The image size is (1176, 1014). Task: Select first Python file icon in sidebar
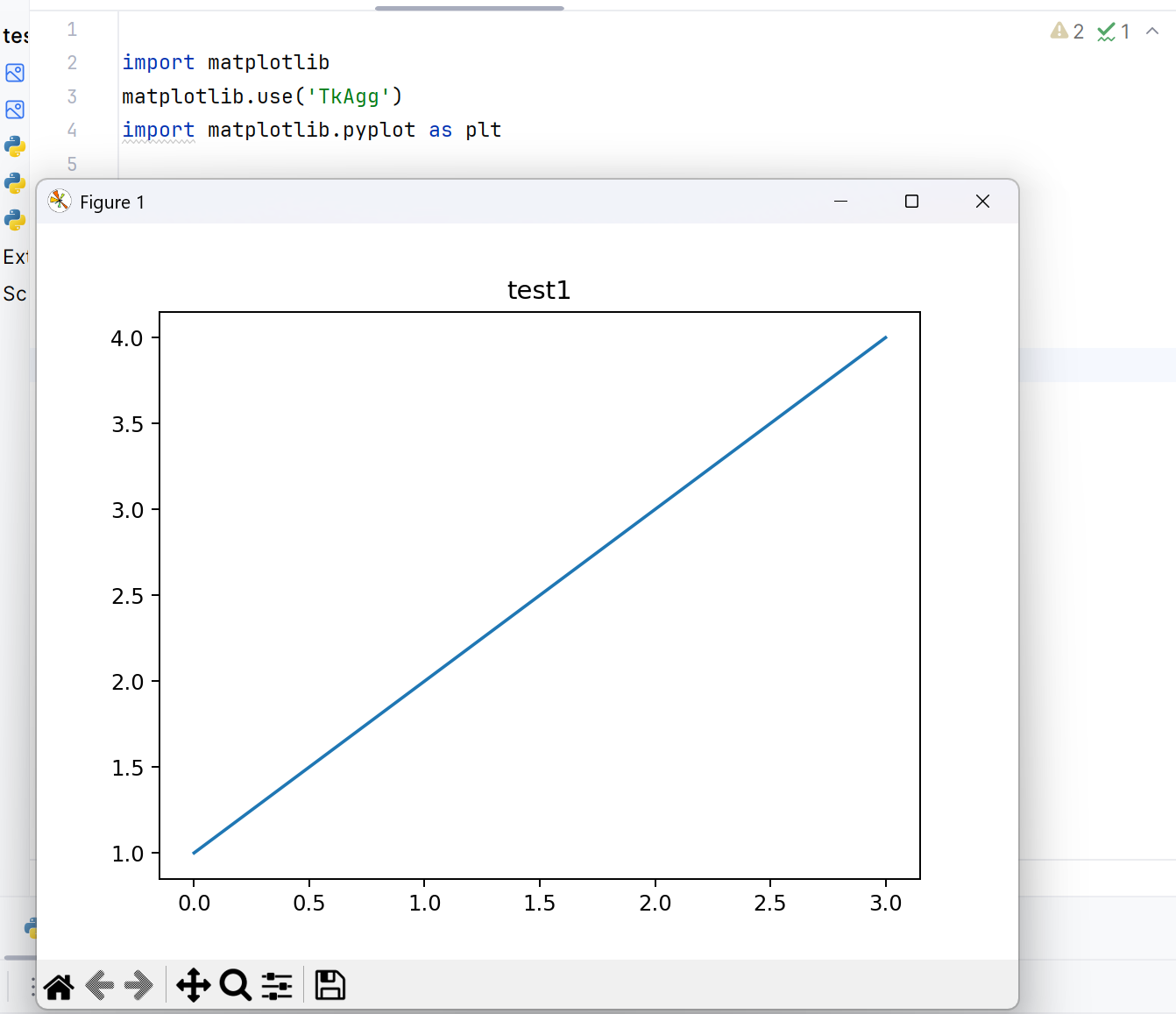15,146
